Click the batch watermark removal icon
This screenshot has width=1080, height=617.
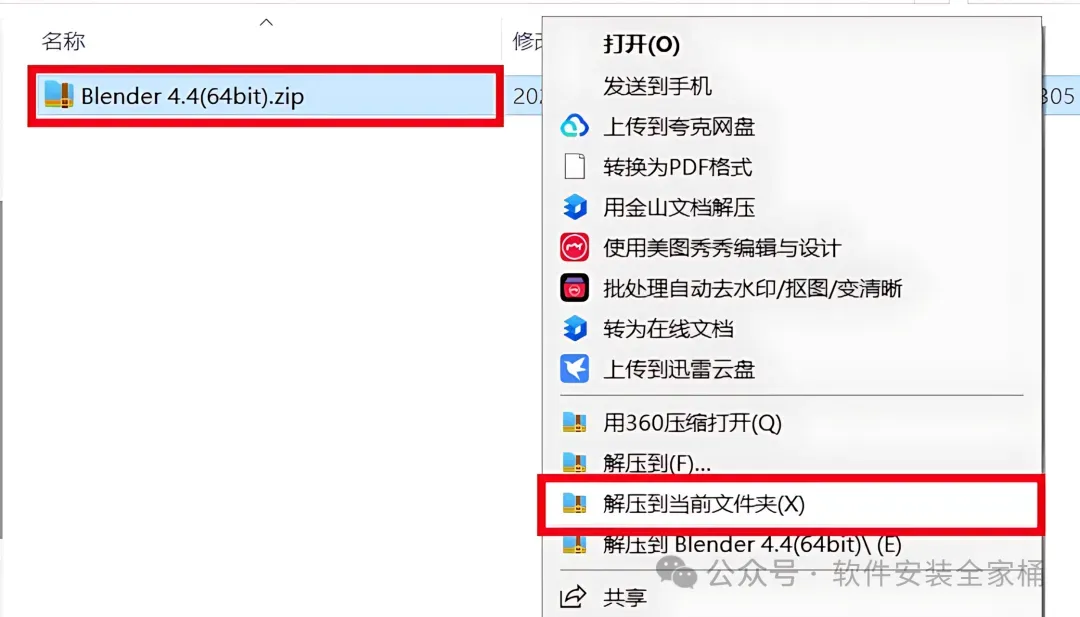(574, 288)
